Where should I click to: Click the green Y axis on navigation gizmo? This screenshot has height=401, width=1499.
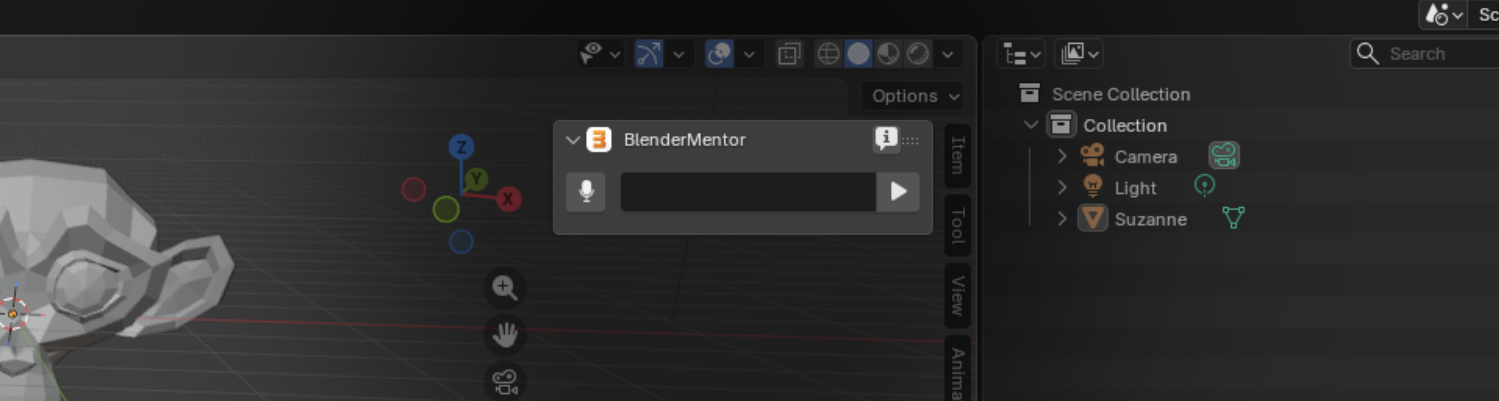476,179
